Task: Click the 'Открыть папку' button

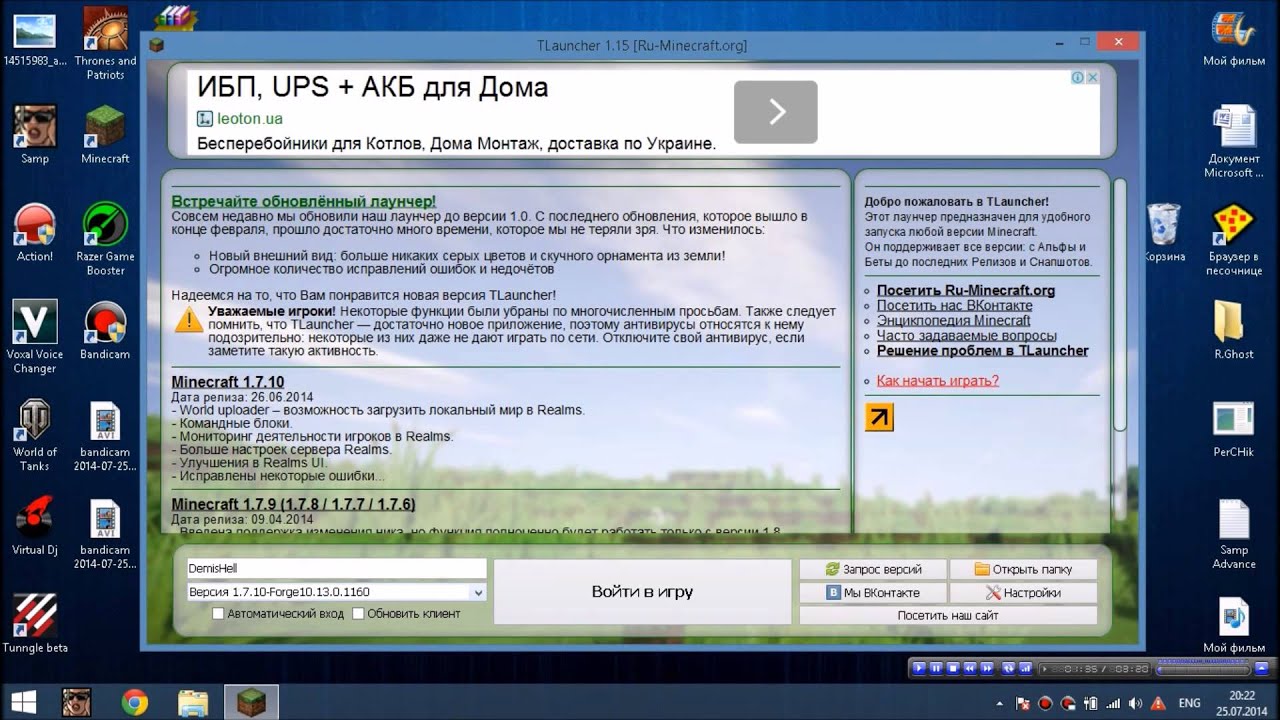Action: pos(1023,569)
